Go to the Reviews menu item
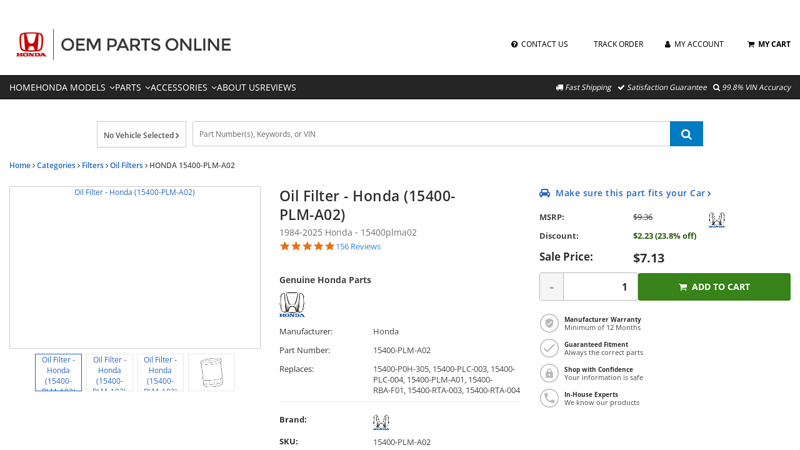Screen dimensions: 800x450 click(277, 87)
